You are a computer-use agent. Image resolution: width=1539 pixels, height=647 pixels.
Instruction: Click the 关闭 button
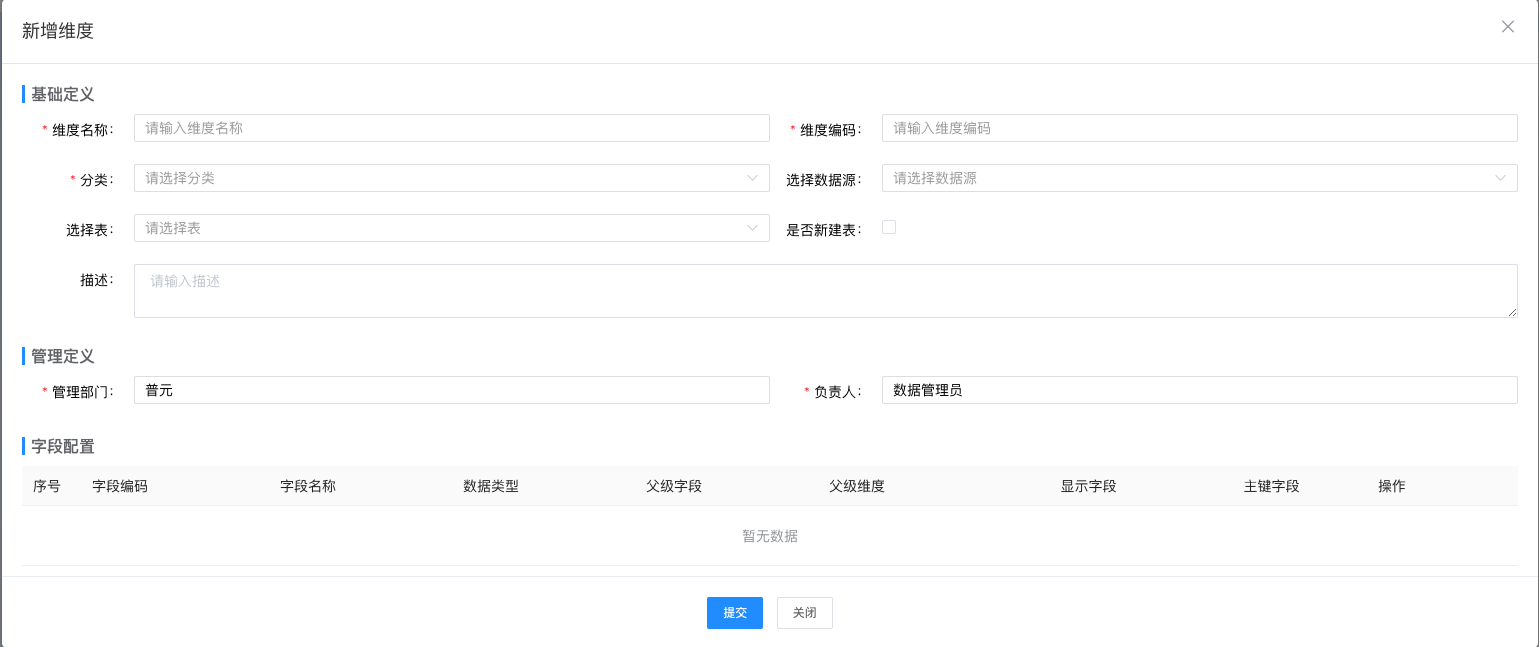tap(805, 613)
